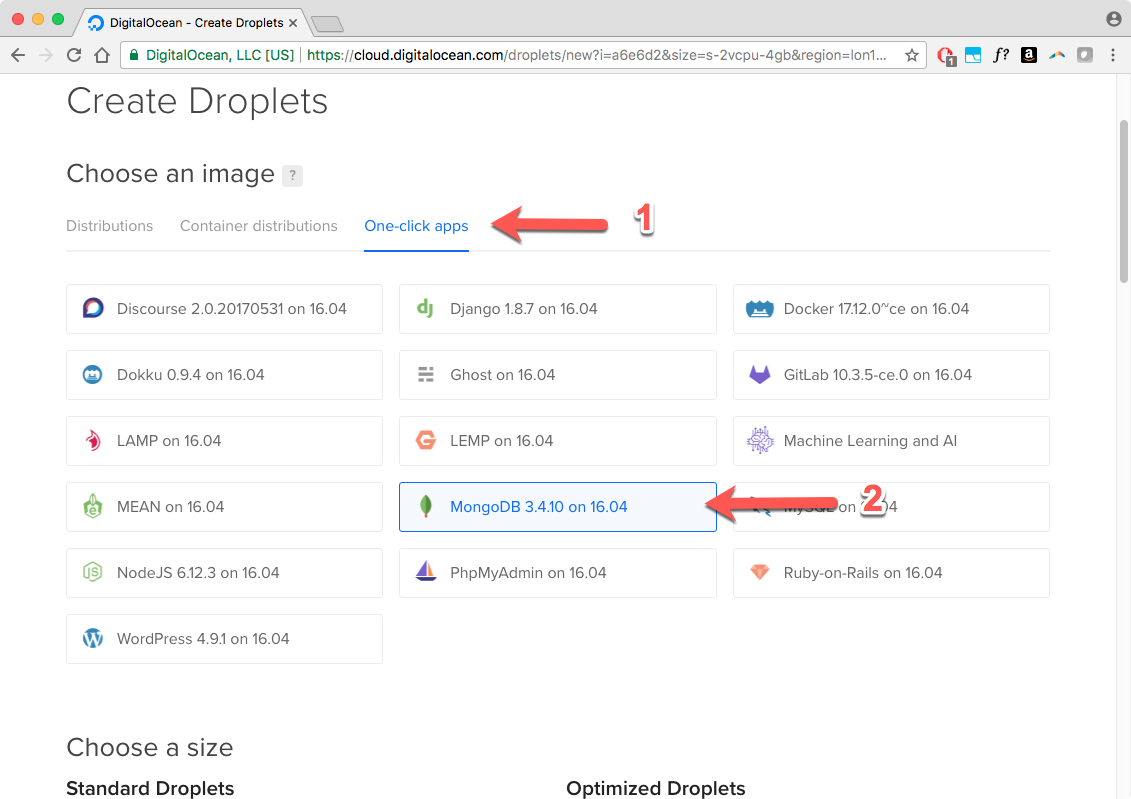Click the MongoDB leaf icon
The height and width of the screenshot is (799, 1131).
[x=426, y=507]
